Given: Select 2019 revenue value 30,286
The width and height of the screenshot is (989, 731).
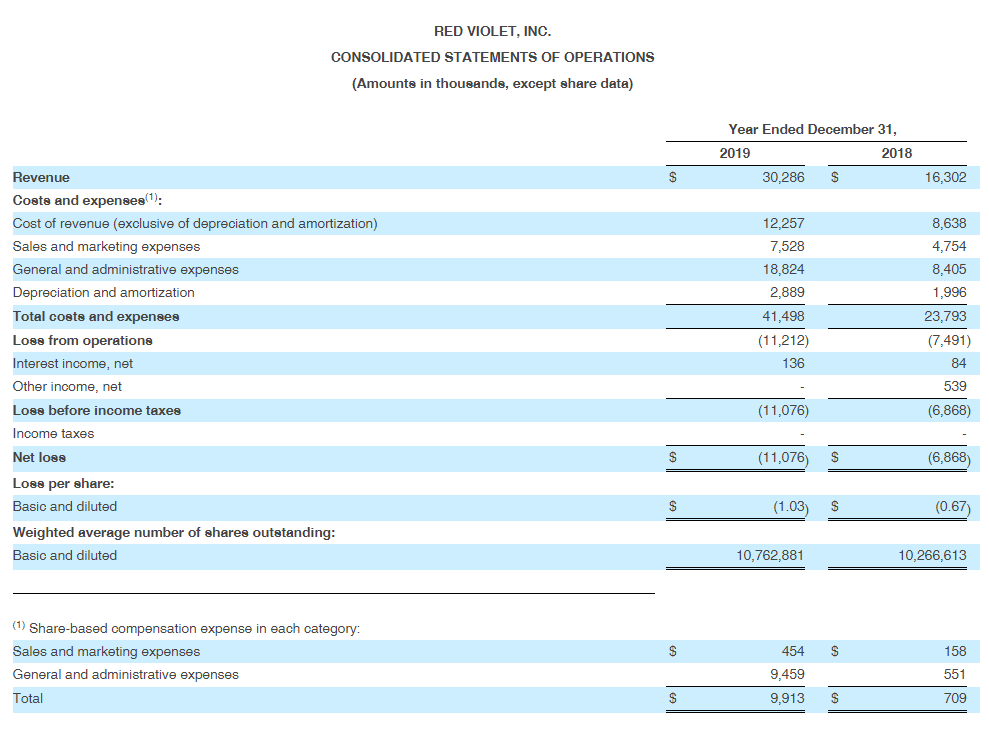Looking at the screenshot, I should point(783,178).
